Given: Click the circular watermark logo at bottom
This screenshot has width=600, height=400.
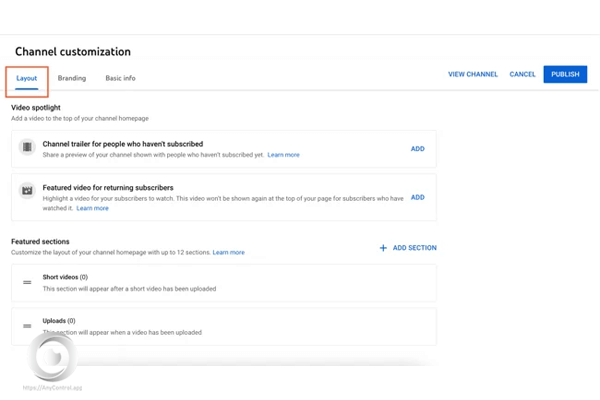Looking at the screenshot, I should coord(52,357).
